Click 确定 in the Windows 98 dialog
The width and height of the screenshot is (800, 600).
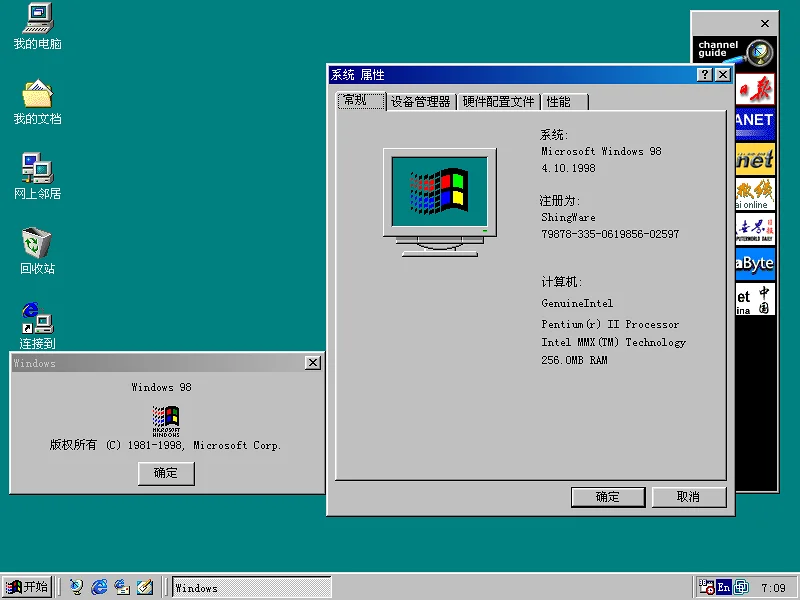pos(166,474)
